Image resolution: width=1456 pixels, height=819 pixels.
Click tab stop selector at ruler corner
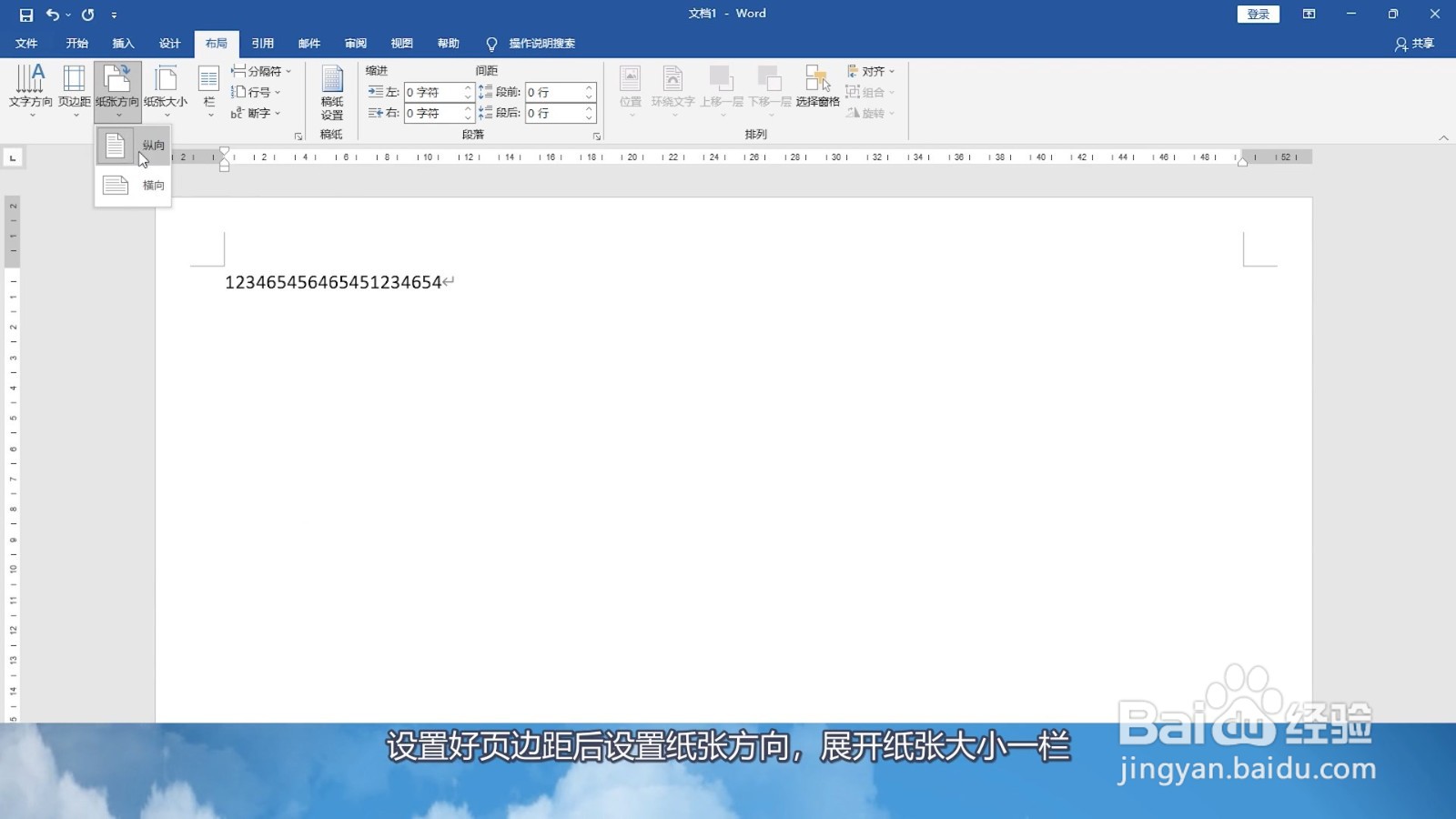(x=13, y=158)
